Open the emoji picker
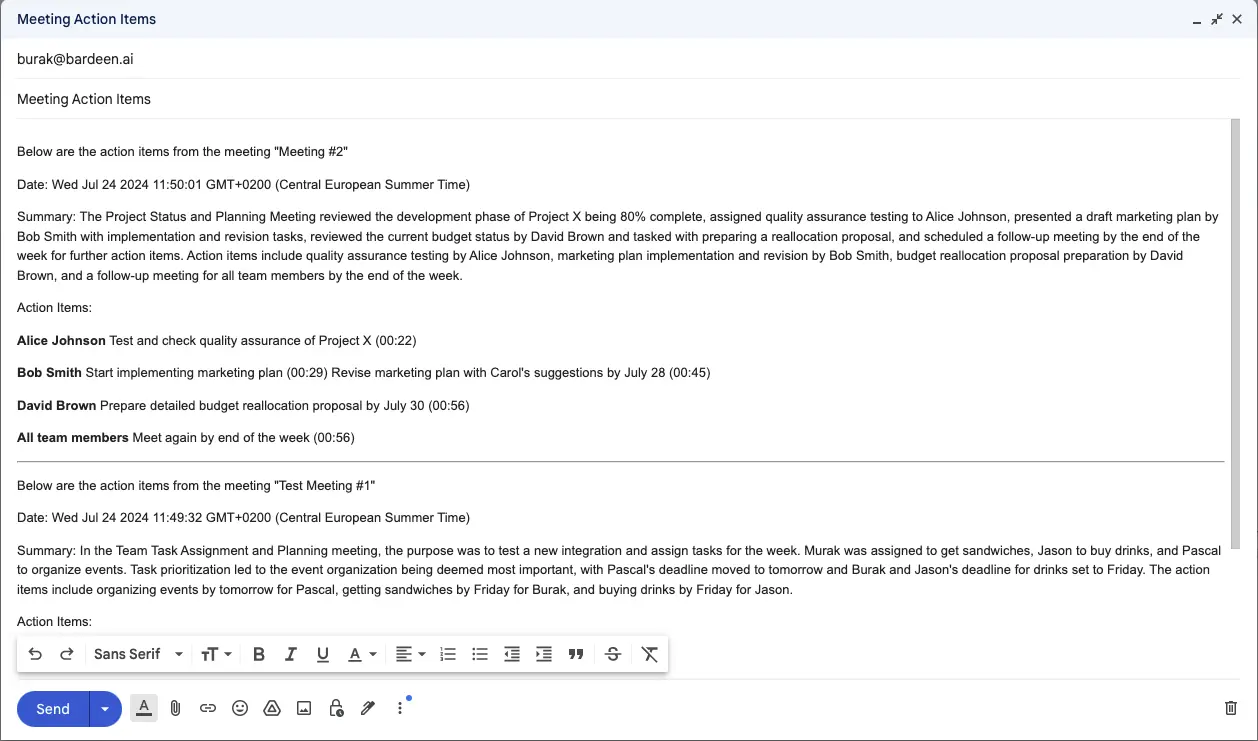1258x741 pixels. click(x=240, y=708)
